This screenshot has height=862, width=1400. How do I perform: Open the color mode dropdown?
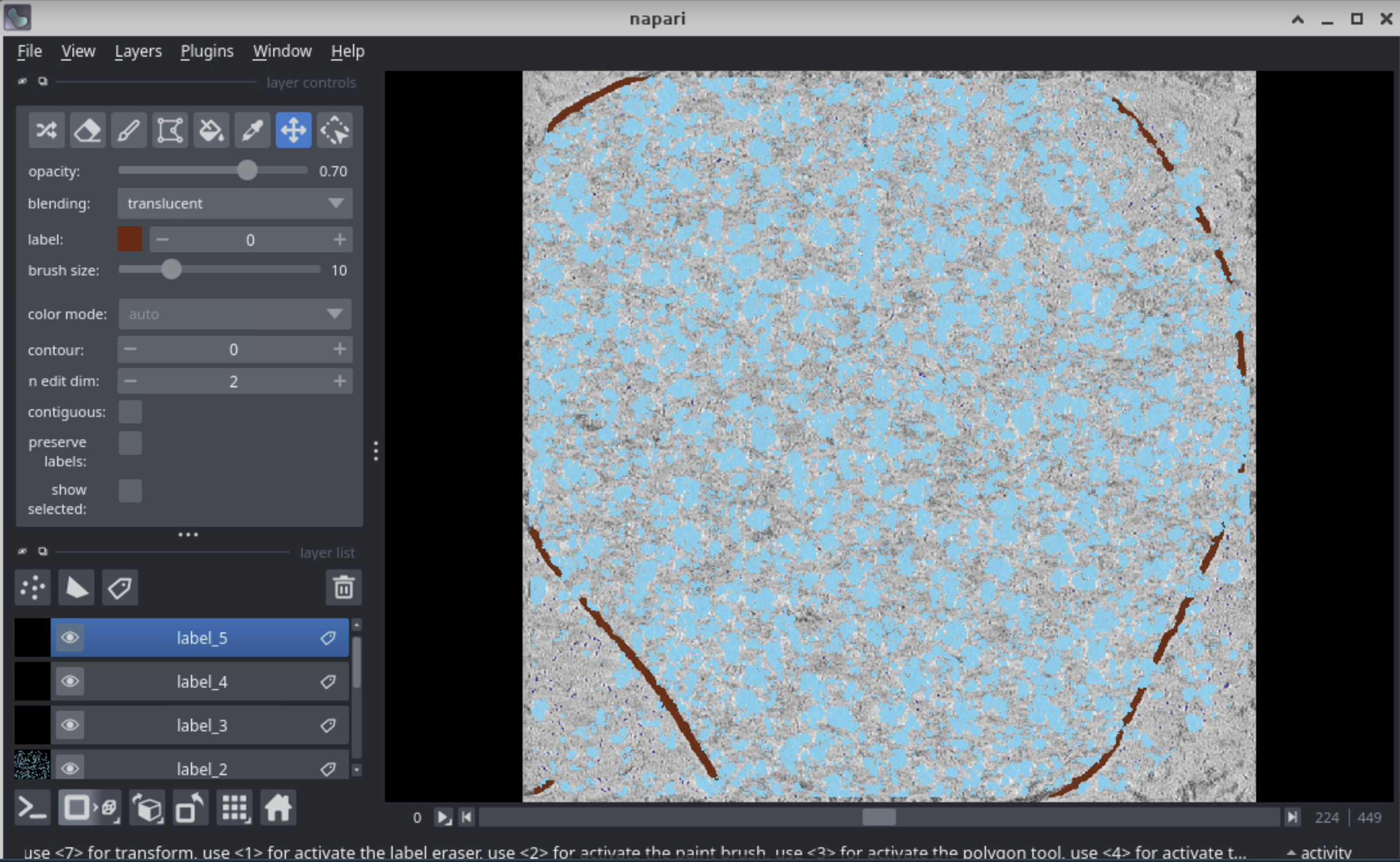tap(234, 314)
